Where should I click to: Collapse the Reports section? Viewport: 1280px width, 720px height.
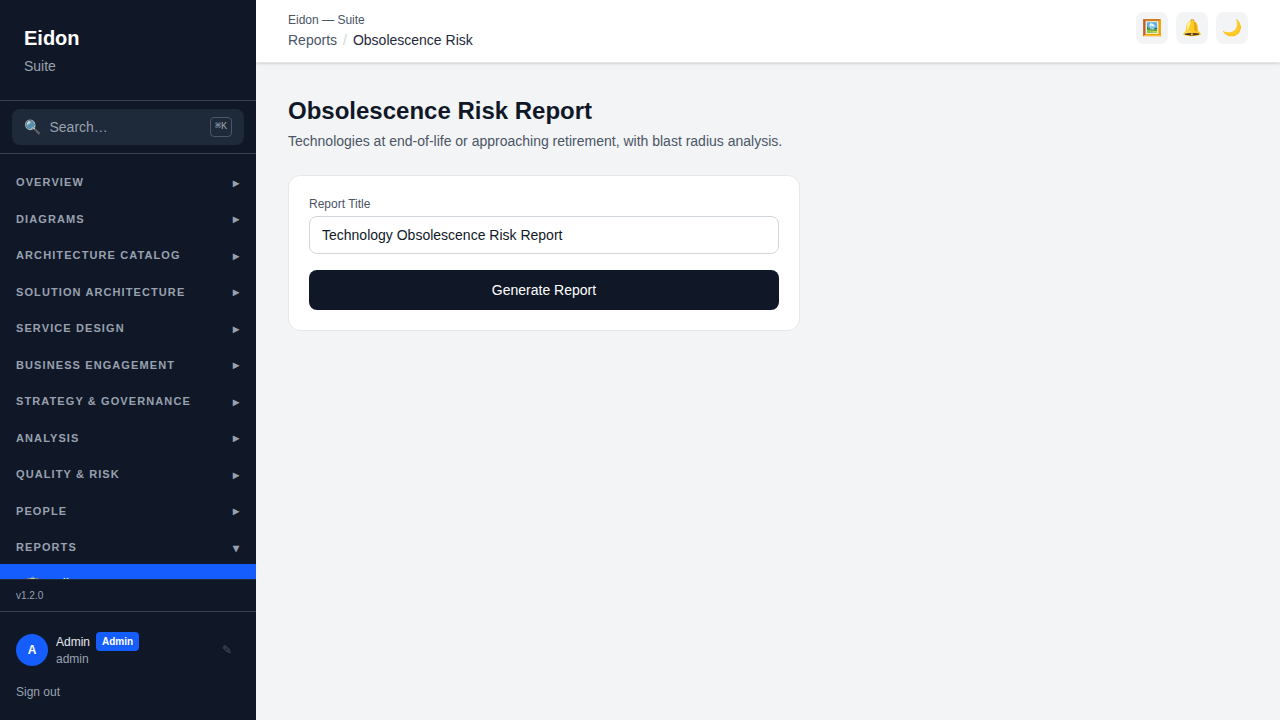coord(128,548)
